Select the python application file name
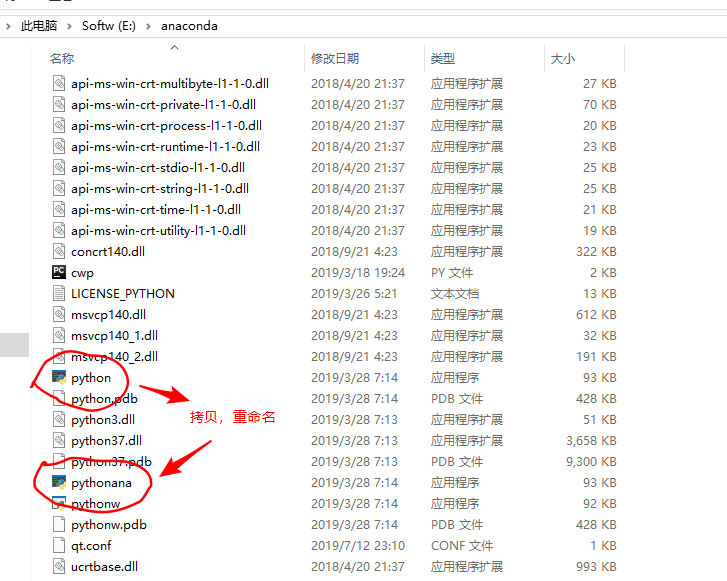Viewport: 727px width, 581px height. click(x=91, y=378)
